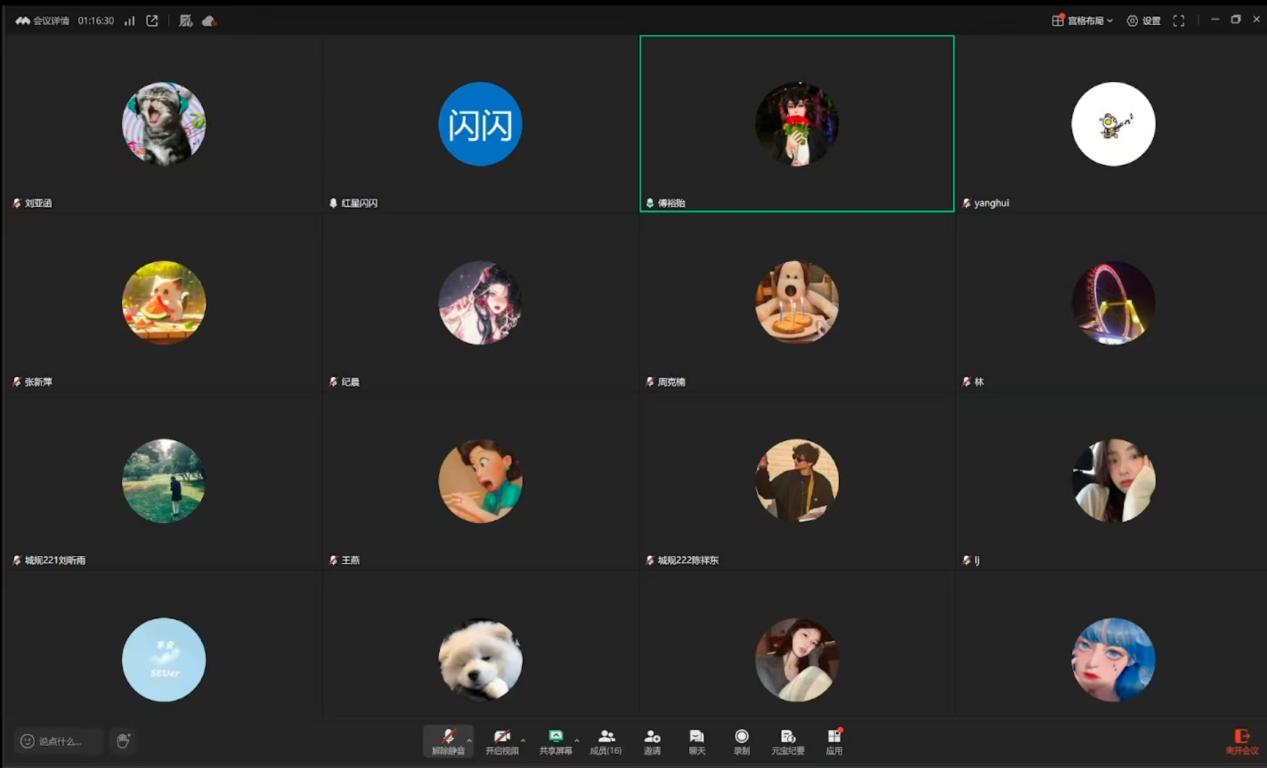Expand the video options arrow
This screenshot has width=1267, height=768.
click(x=523, y=740)
